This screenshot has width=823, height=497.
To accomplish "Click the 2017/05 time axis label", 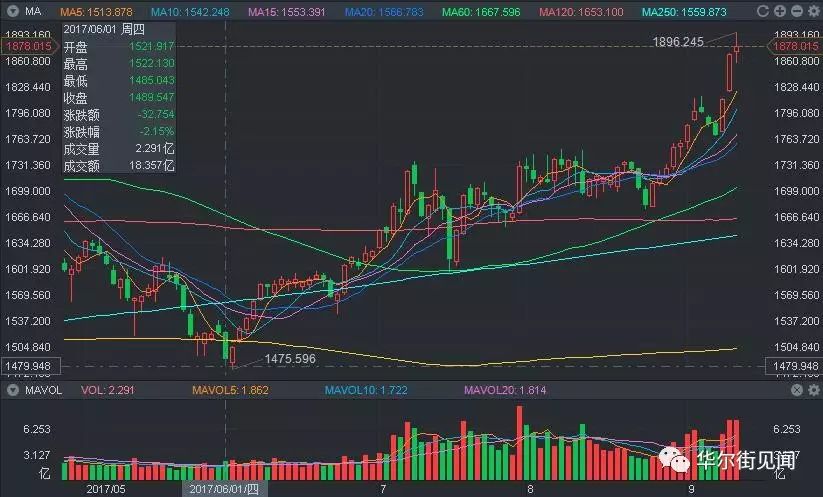I will click(106, 489).
